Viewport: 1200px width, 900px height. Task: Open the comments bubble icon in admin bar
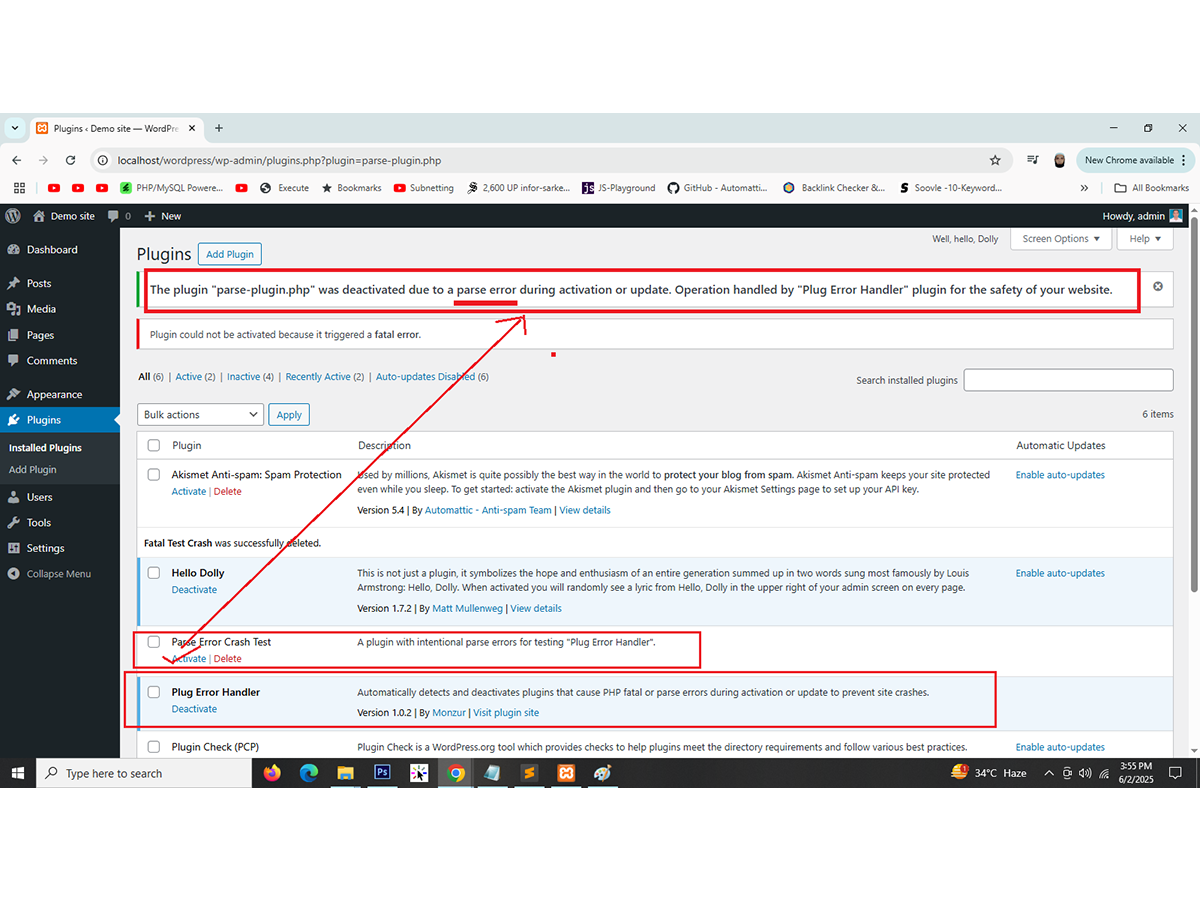(x=113, y=216)
